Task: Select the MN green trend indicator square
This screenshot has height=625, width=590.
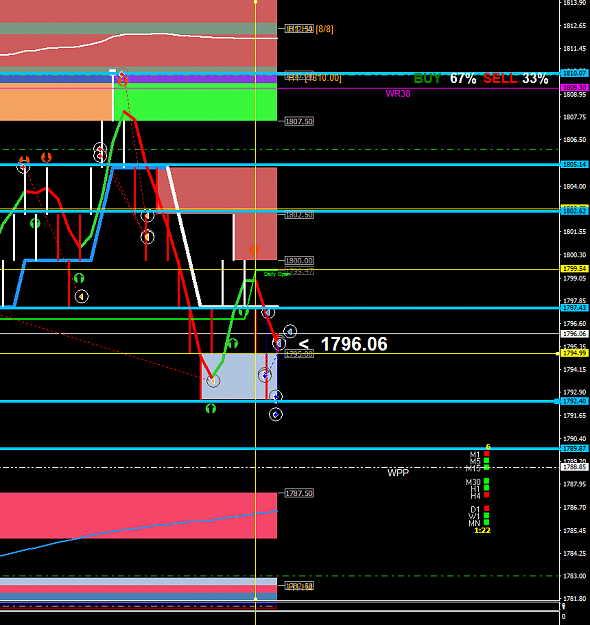Action: [x=486, y=522]
